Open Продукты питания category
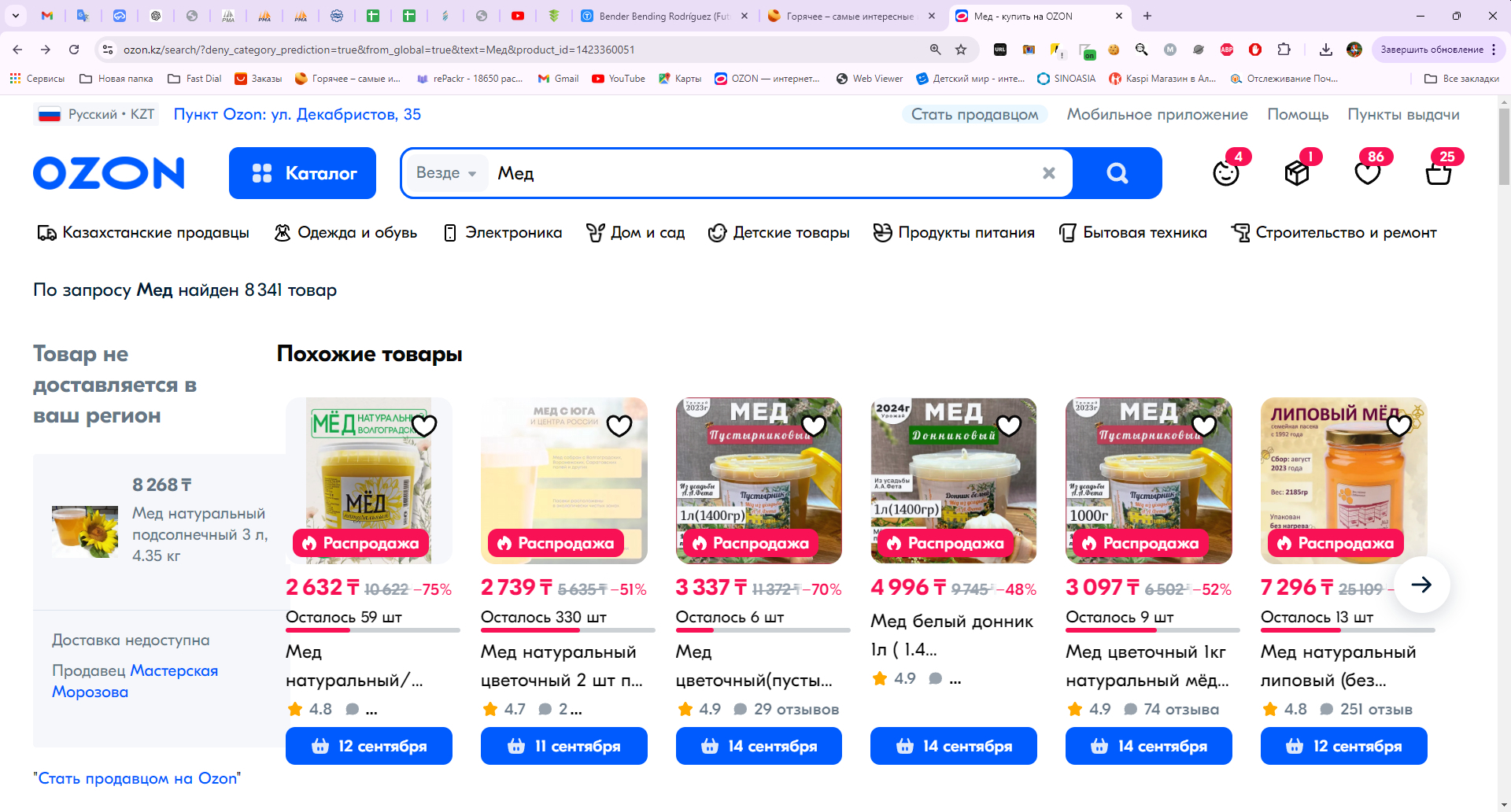 click(x=954, y=233)
